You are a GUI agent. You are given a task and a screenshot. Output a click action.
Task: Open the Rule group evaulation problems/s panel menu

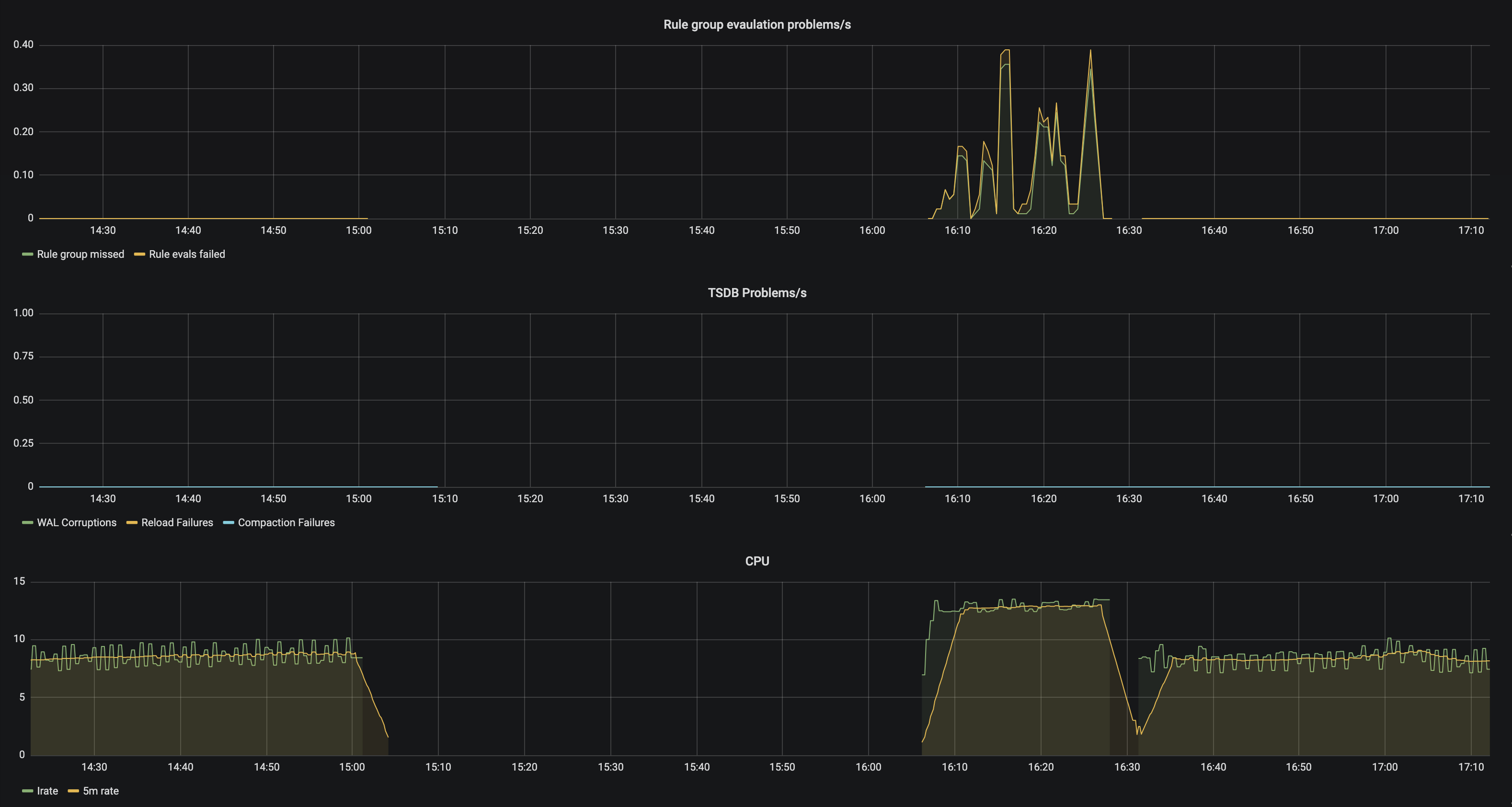756,24
